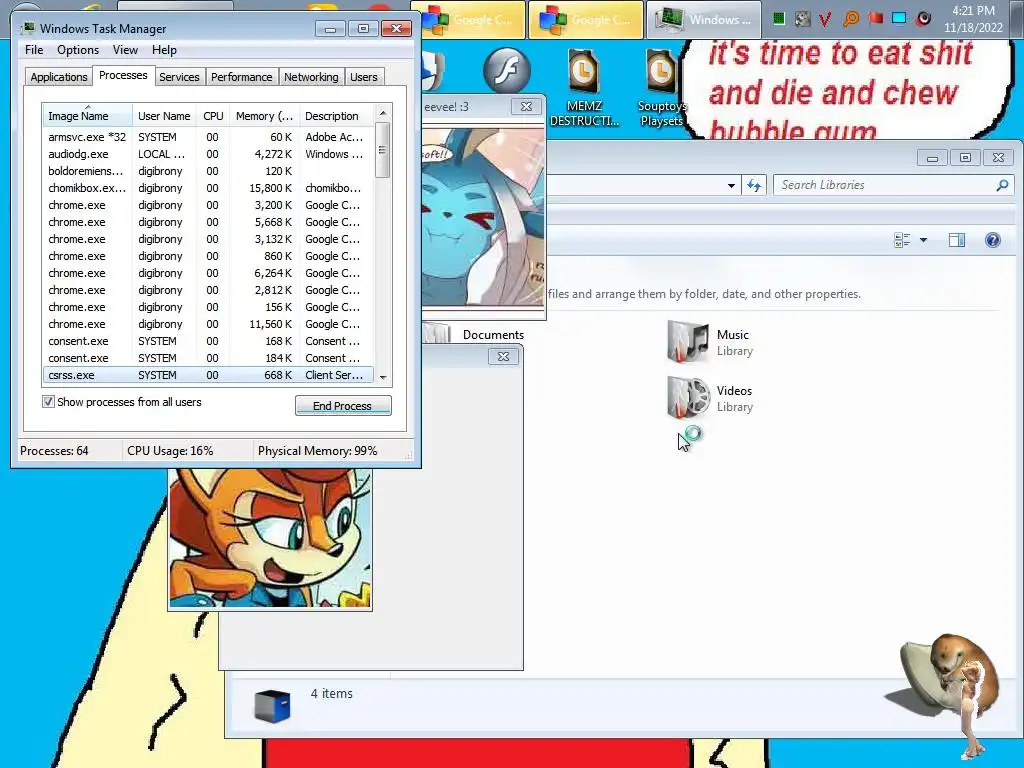Click the red flag Action Center tray icon

875,18
